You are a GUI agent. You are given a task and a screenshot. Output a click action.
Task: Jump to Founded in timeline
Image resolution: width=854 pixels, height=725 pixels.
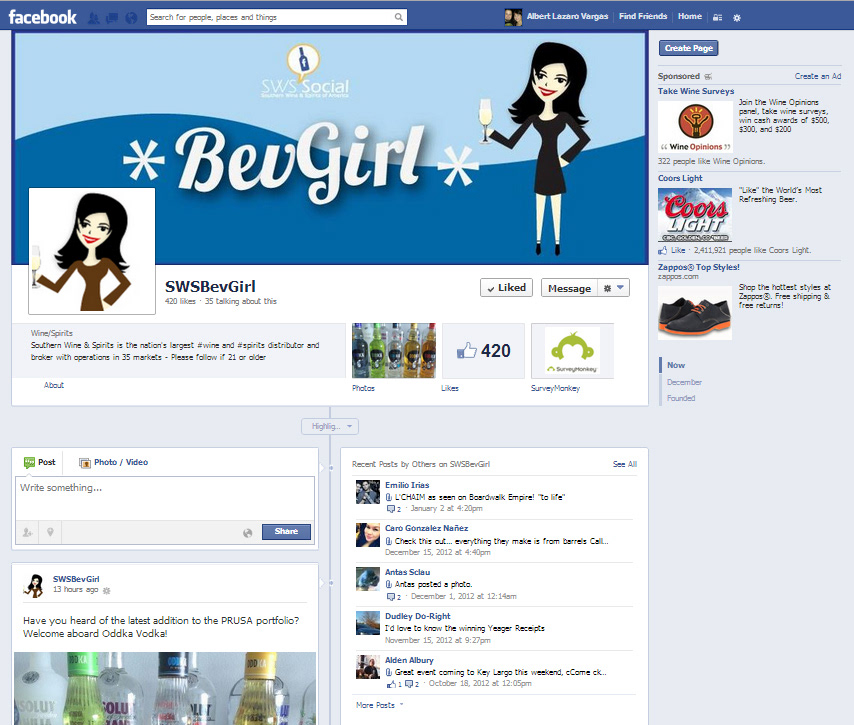pyautogui.click(x=681, y=398)
